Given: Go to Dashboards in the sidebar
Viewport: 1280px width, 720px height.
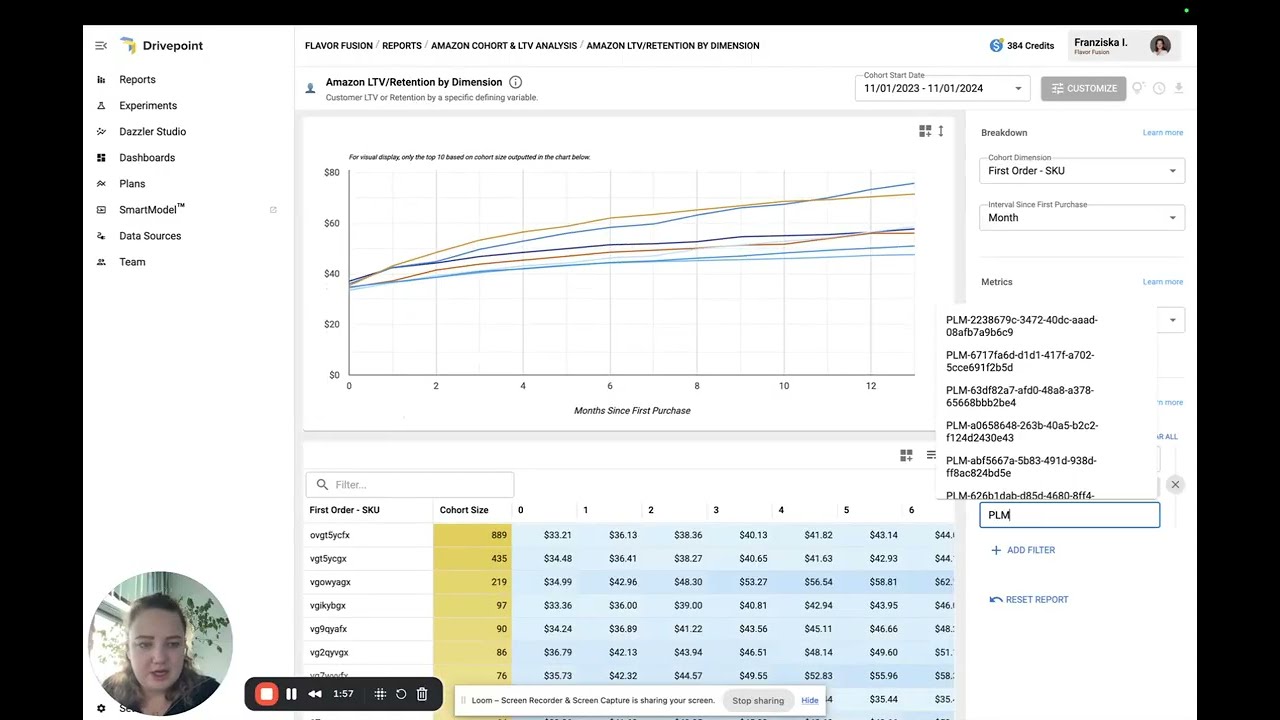Looking at the screenshot, I should 147,158.
